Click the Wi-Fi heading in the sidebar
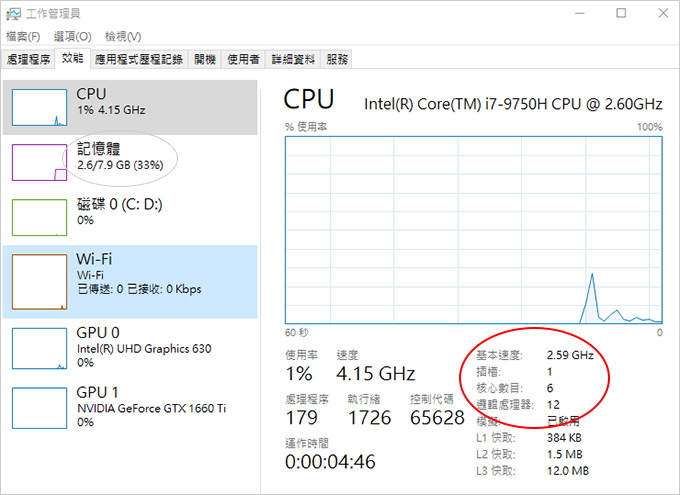The image size is (680, 495). pyautogui.click(x=94, y=259)
